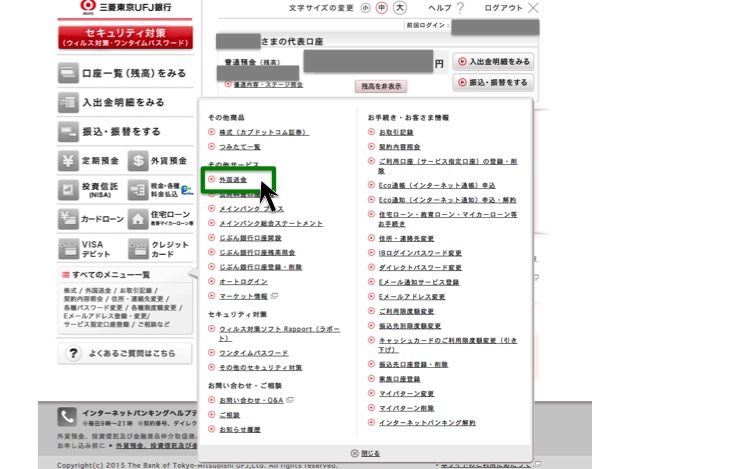750x469 pixels.
Task: Click the telephone icon in the footer
Action: coord(66,416)
